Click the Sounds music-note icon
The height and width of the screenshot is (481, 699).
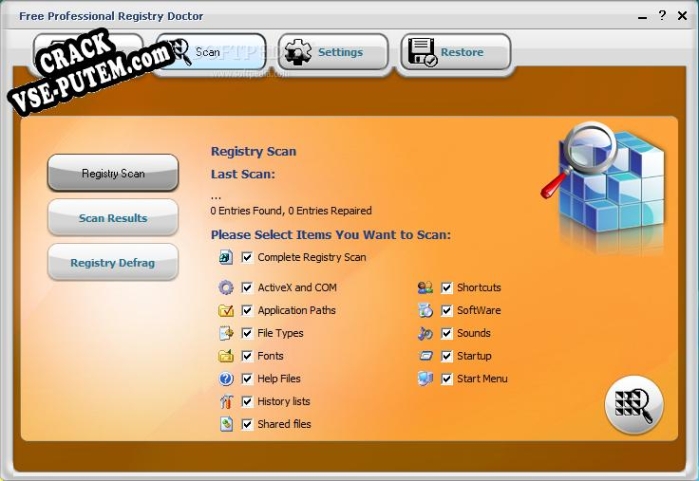tap(425, 333)
